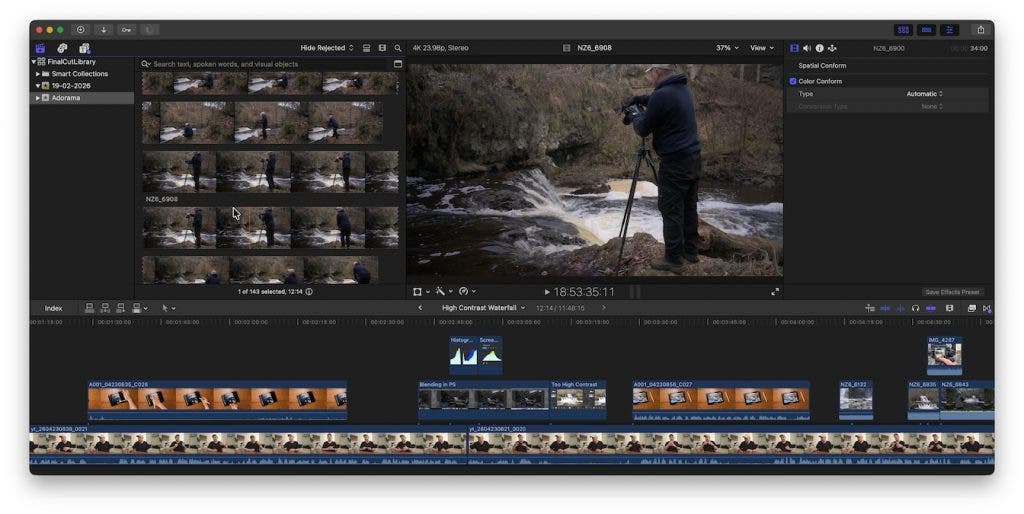Select the IMG_4287 connected clip

(944, 355)
